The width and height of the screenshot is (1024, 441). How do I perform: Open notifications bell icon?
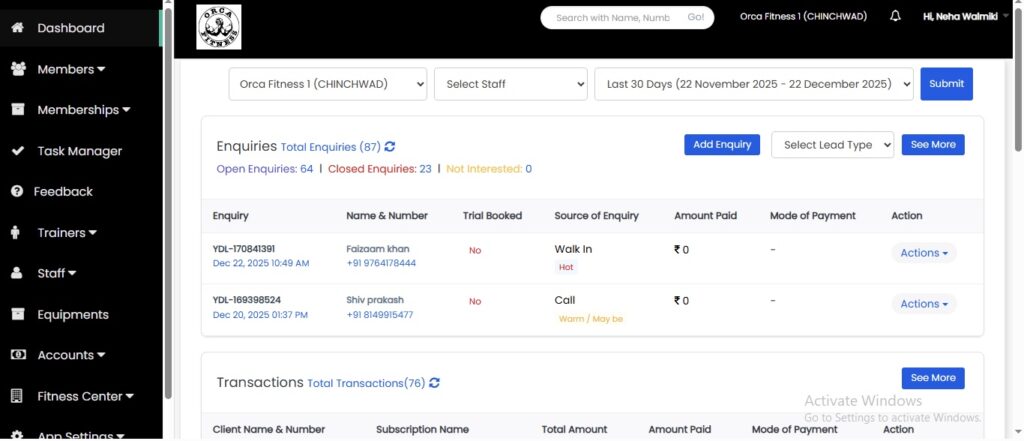click(895, 16)
